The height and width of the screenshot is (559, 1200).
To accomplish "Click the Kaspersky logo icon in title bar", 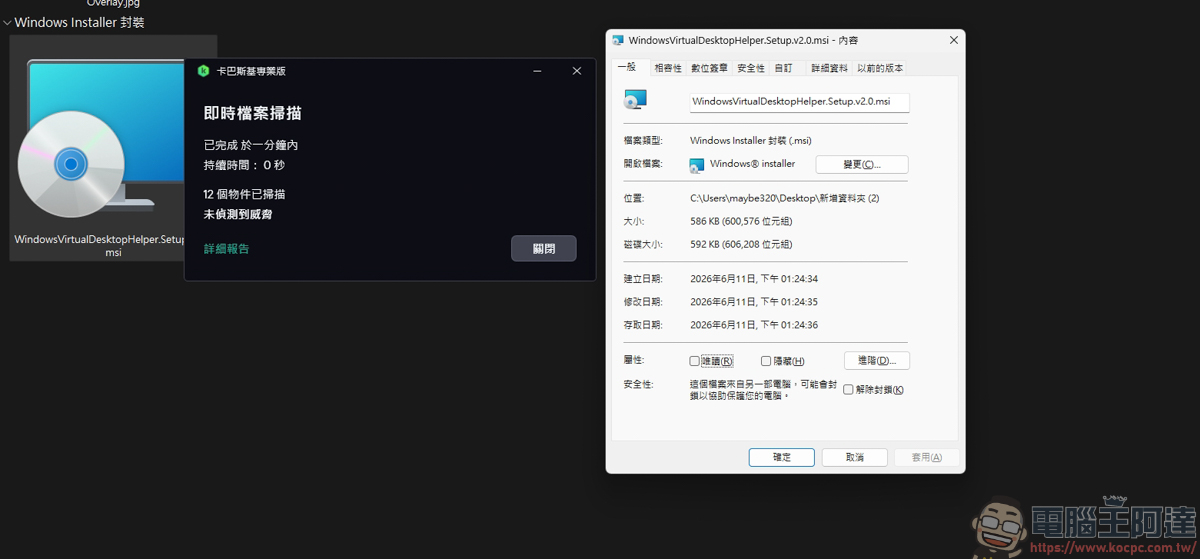I will (203, 71).
